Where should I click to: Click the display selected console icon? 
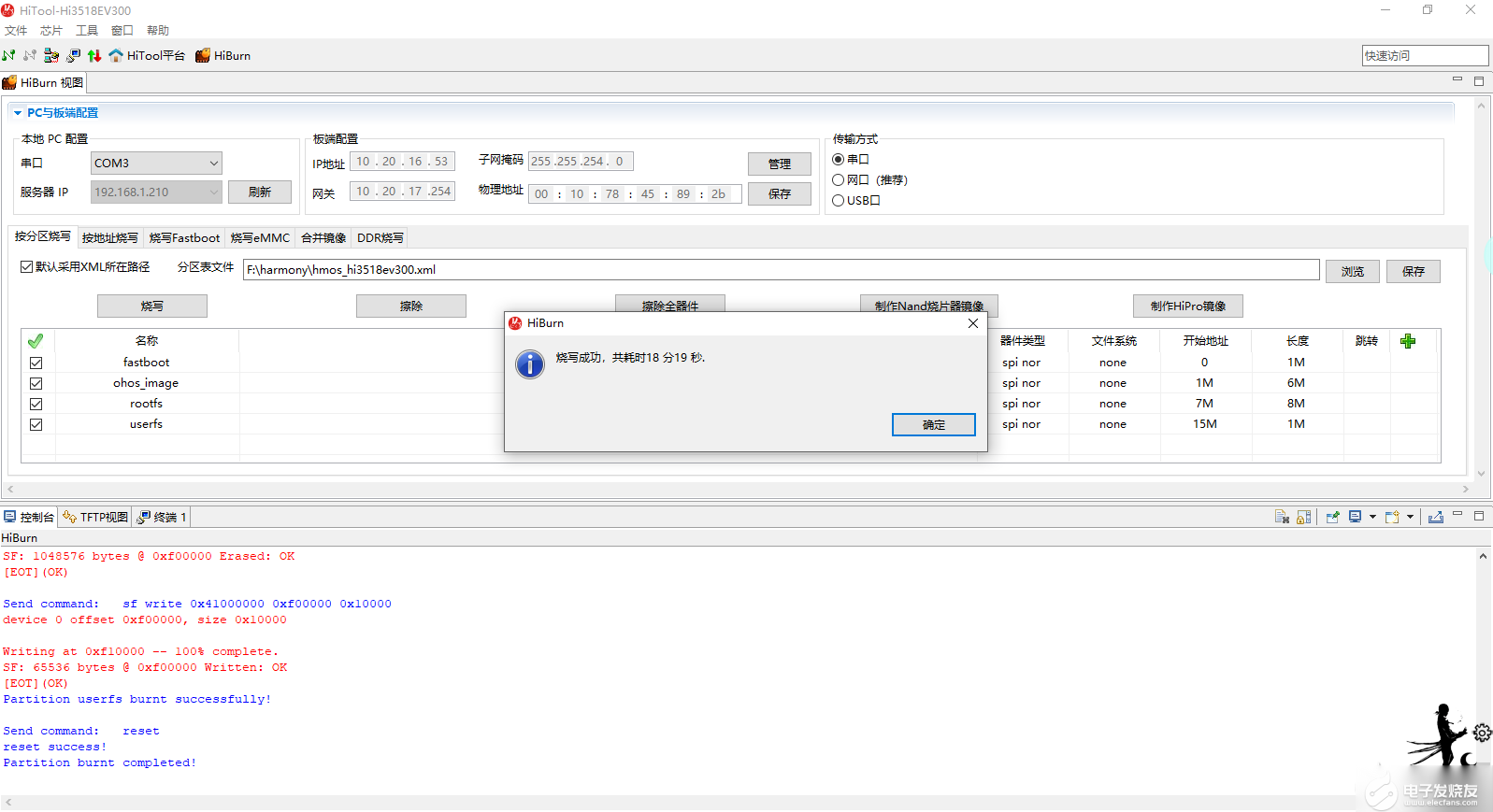[1356, 517]
